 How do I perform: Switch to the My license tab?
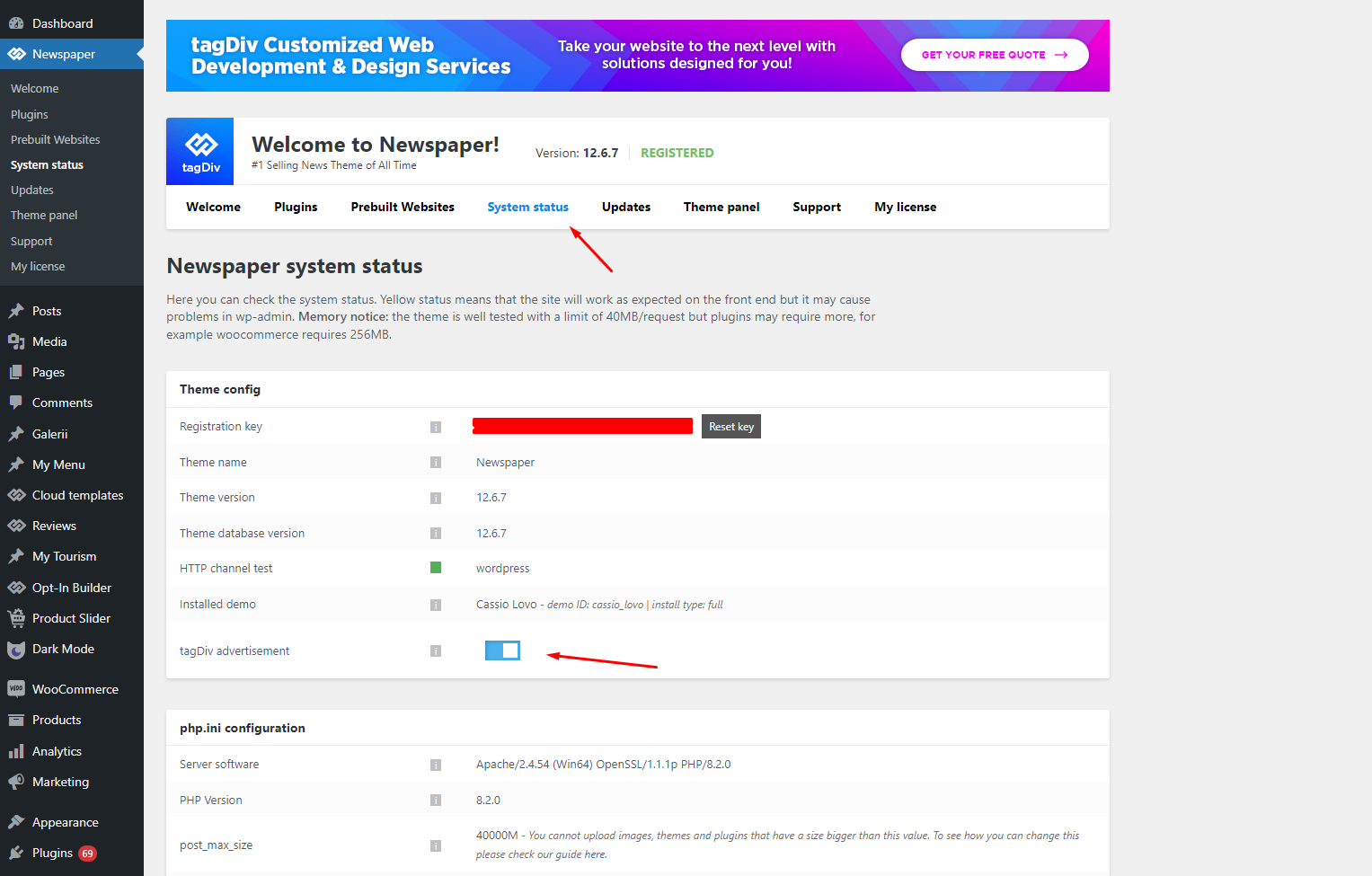(906, 207)
